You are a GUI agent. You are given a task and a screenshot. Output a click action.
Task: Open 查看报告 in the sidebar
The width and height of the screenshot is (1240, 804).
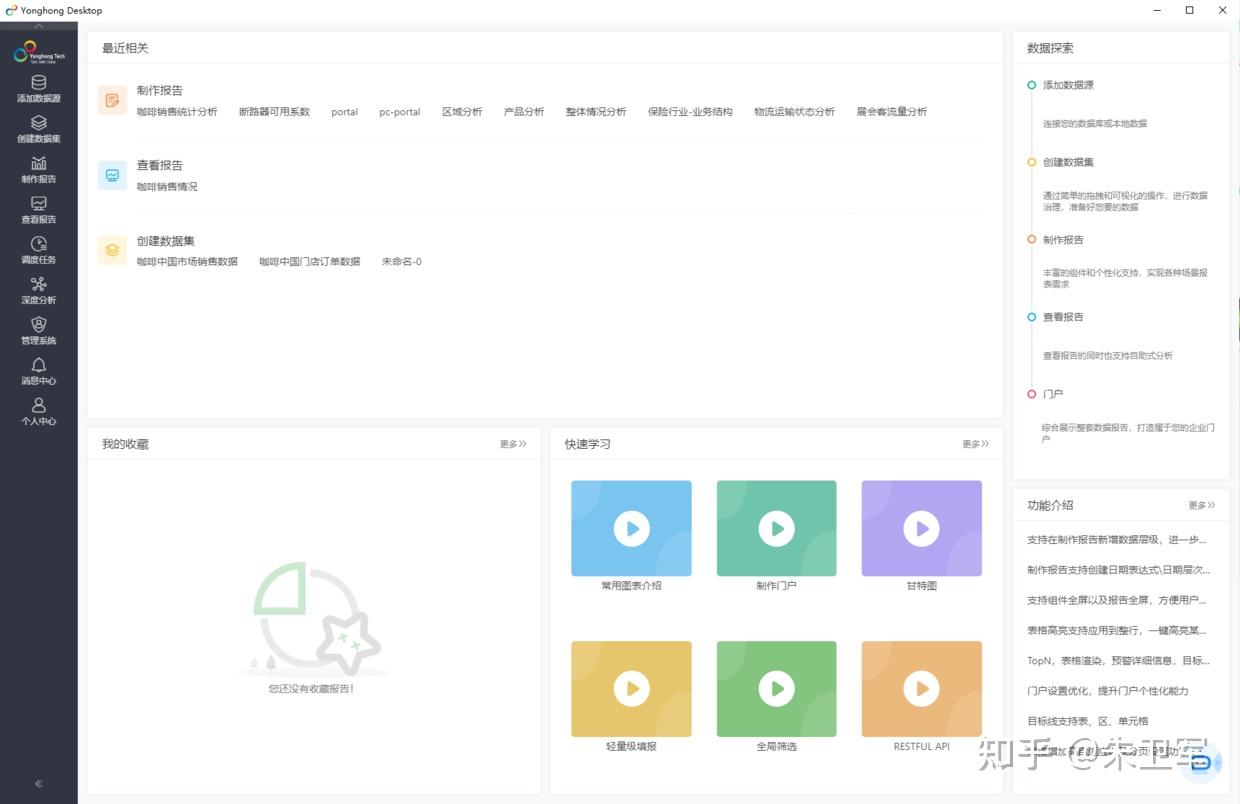(x=39, y=210)
